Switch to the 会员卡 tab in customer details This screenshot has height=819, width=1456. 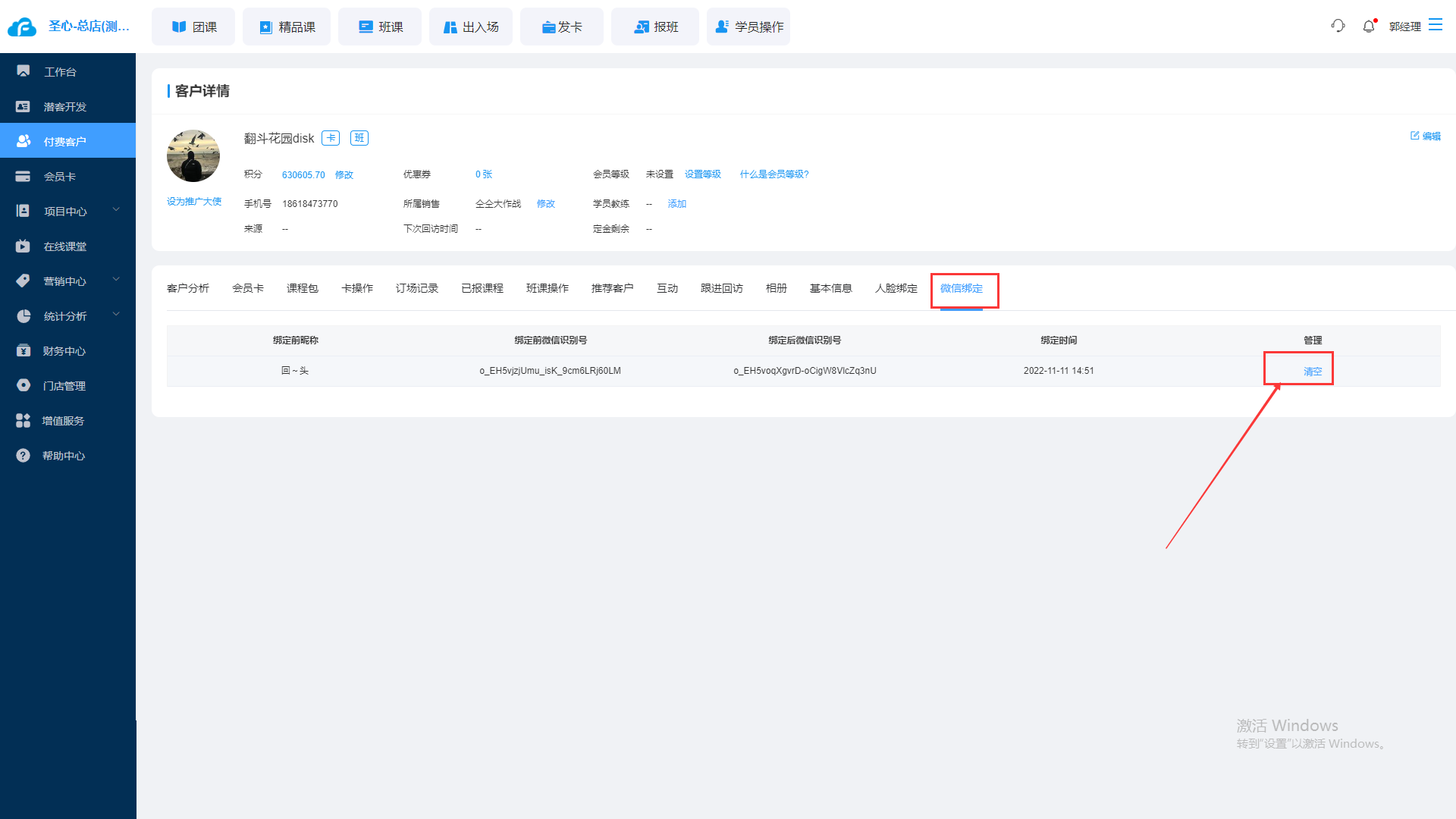point(248,288)
